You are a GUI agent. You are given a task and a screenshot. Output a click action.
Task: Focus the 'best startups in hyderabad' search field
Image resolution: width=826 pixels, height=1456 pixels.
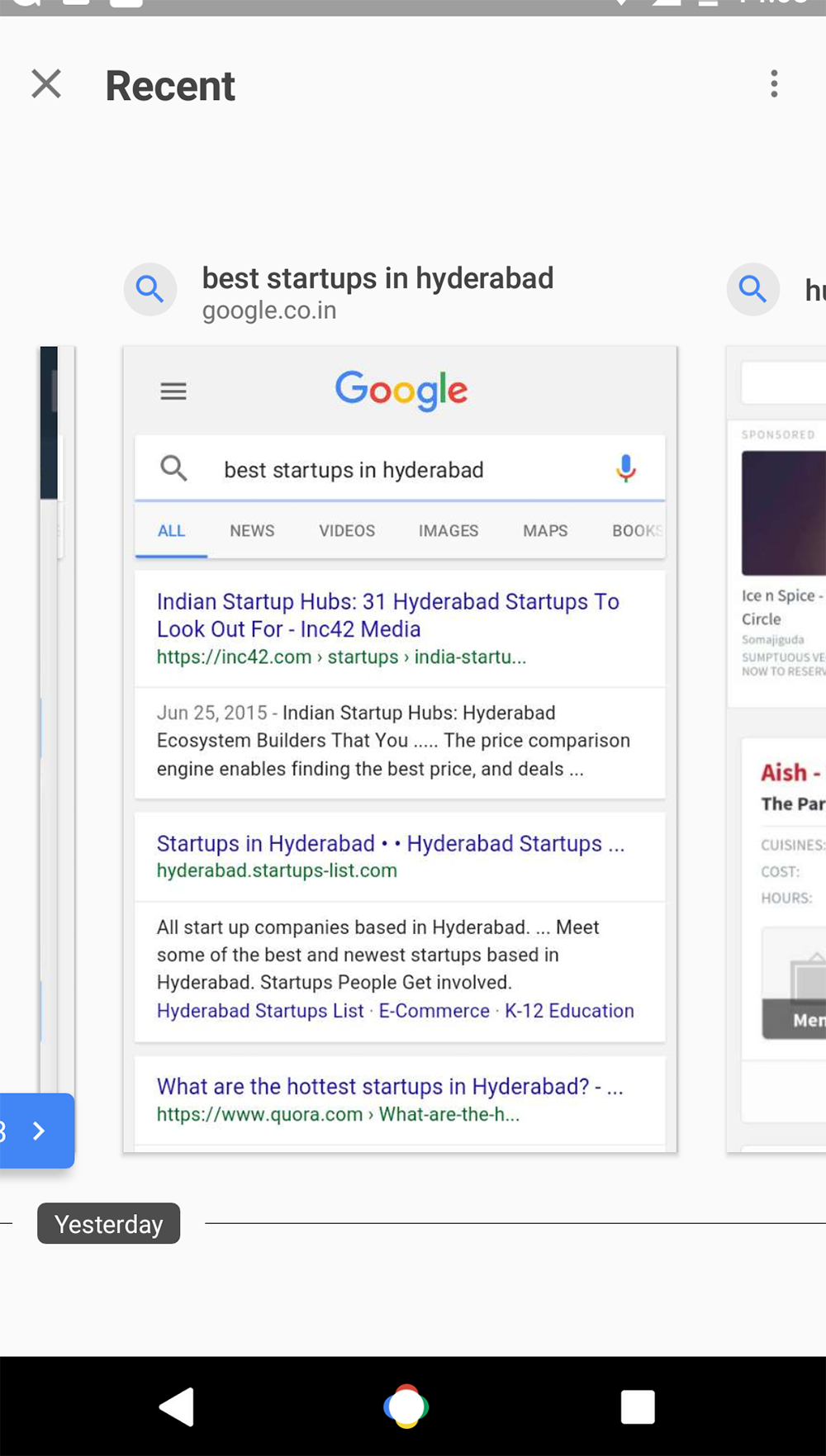click(x=400, y=468)
